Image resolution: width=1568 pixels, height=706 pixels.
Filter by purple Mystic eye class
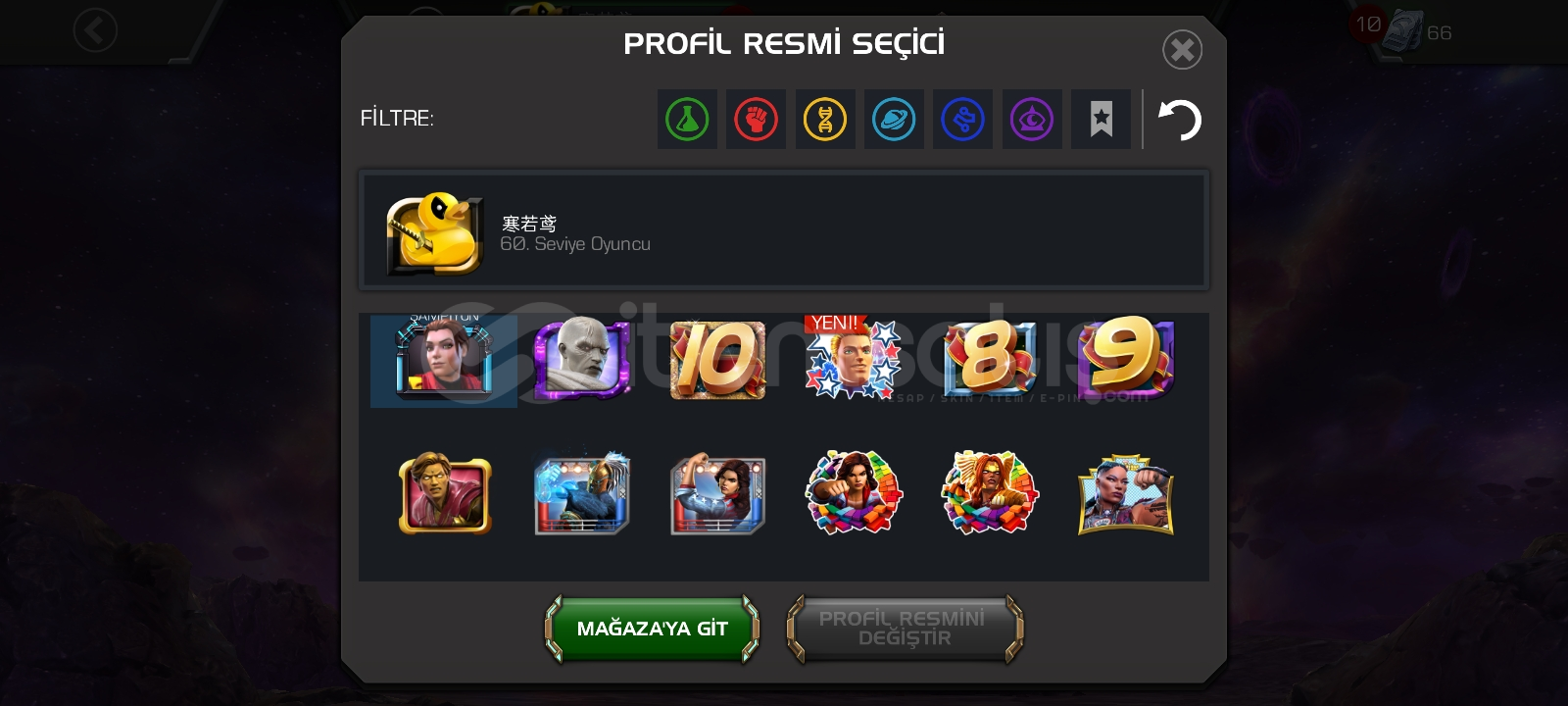tap(1032, 120)
